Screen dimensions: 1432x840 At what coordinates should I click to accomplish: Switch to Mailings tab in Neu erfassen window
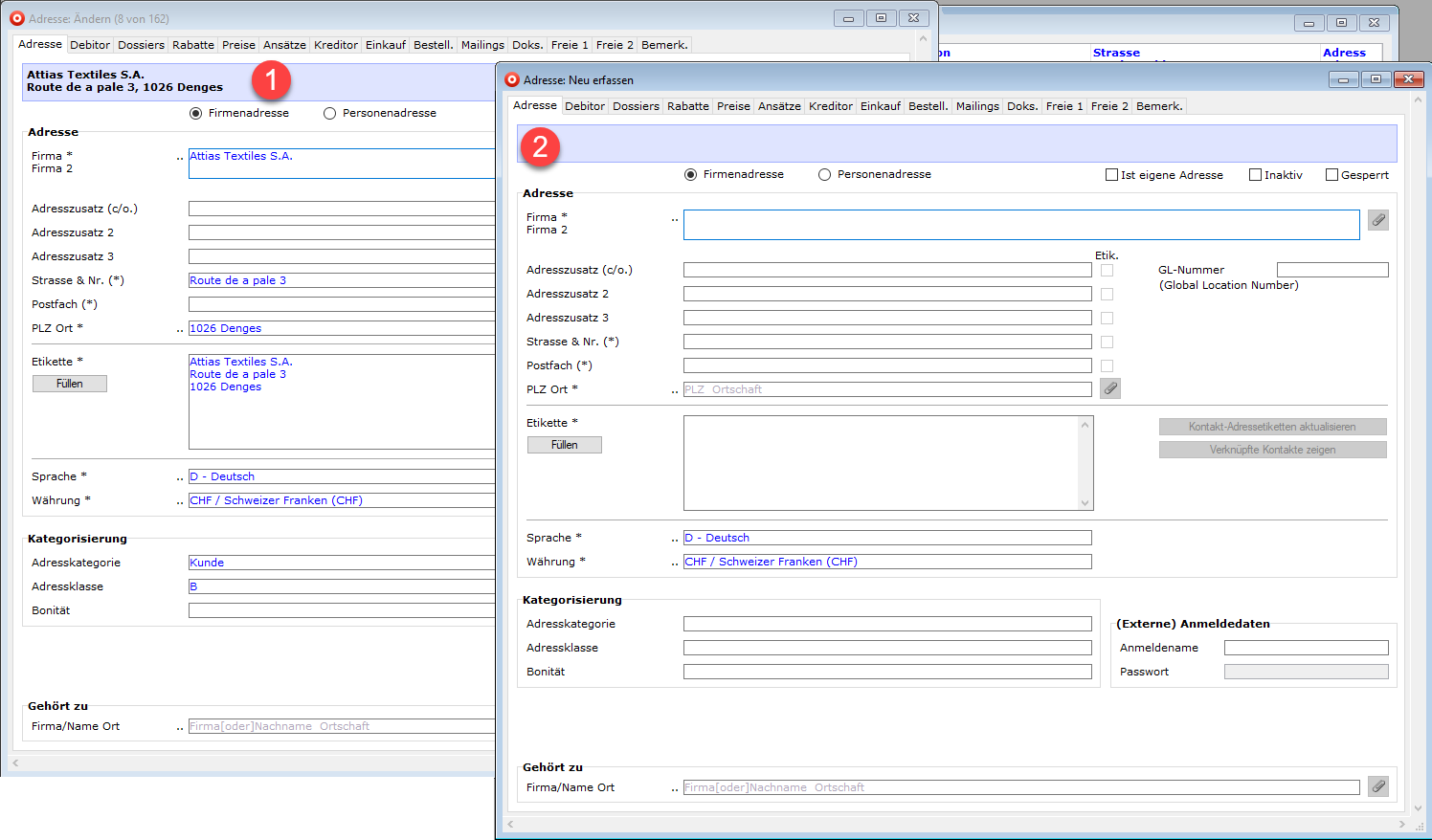976,106
